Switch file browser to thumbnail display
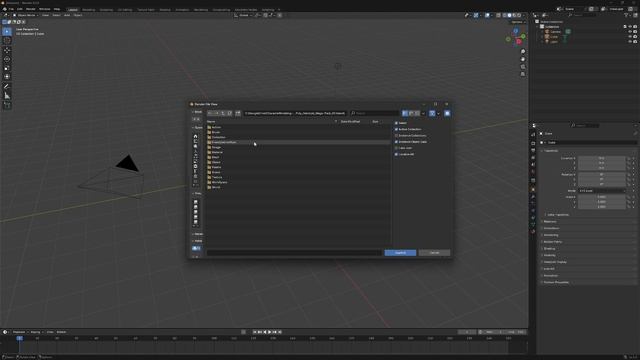 [x=417, y=113]
